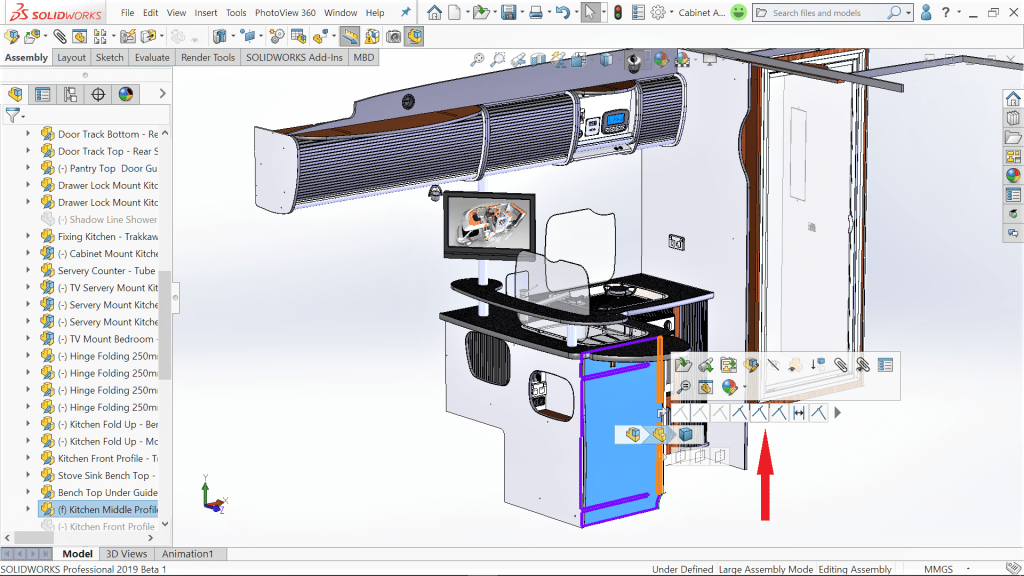1024x576 pixels.
Task: Expand the Stove Sink Bench Top node
Action: 28,475
